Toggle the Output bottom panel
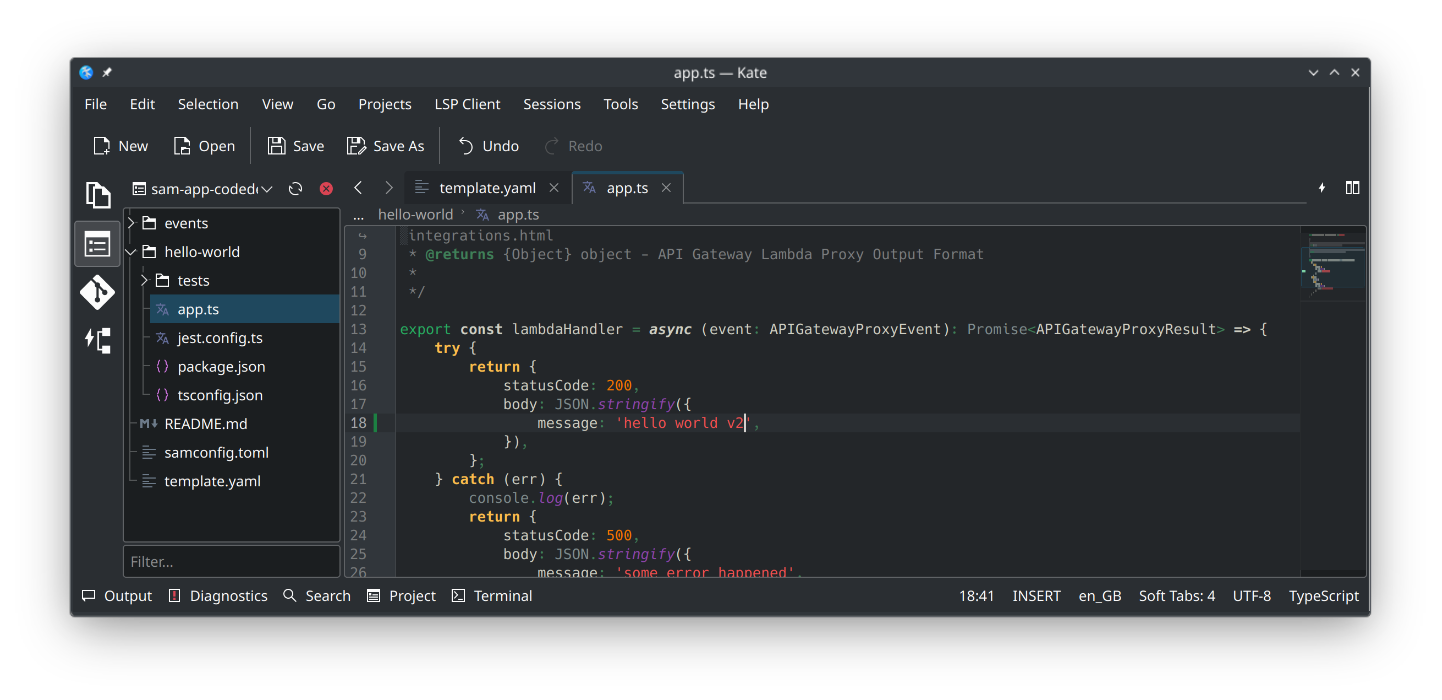 (x=117, y=596)
